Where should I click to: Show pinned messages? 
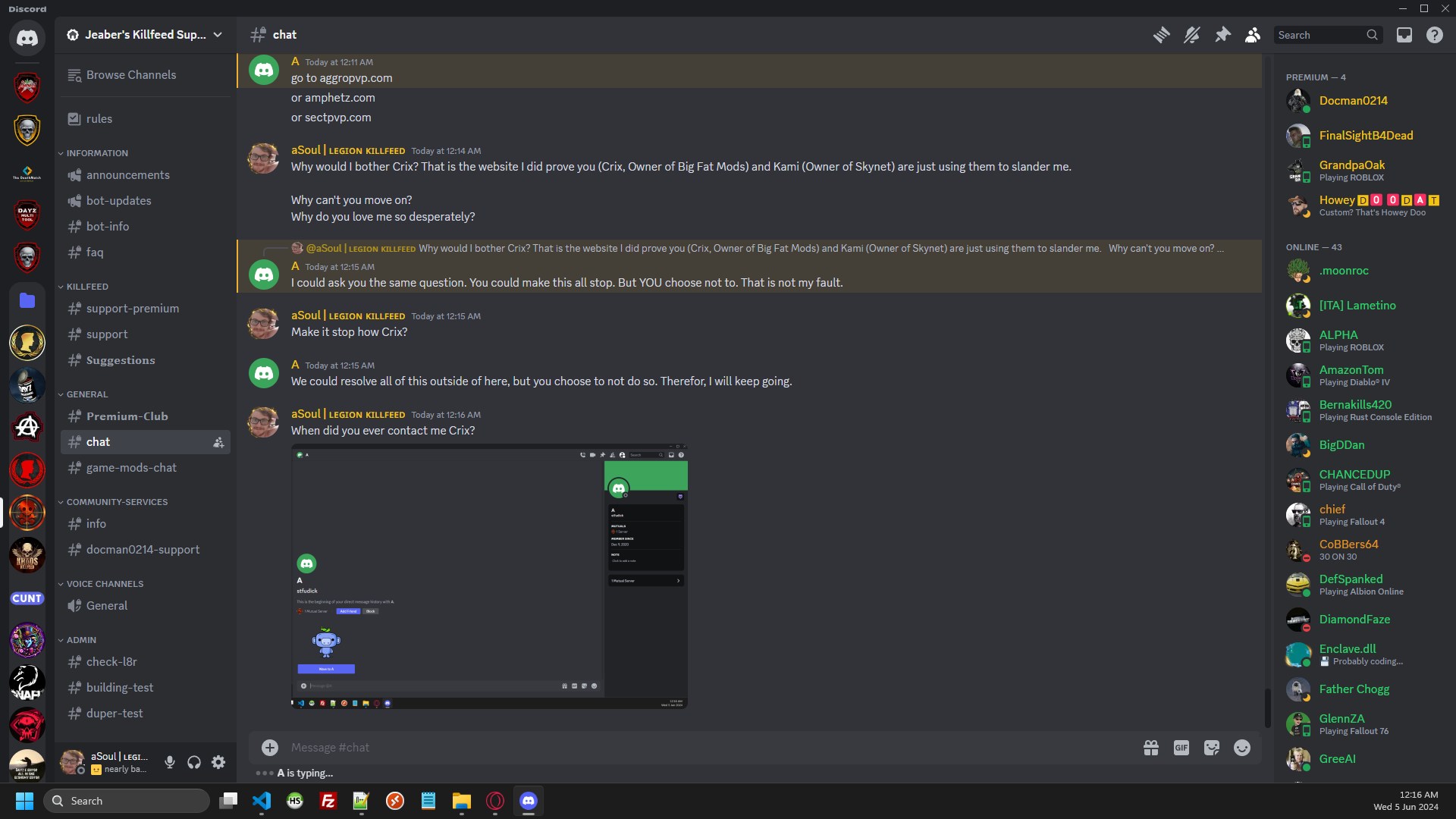click(x=1222, y=35)
